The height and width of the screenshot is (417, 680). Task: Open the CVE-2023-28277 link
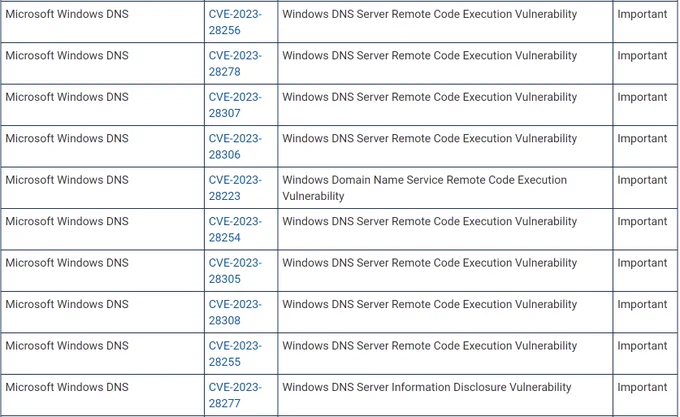pos(235,395)
